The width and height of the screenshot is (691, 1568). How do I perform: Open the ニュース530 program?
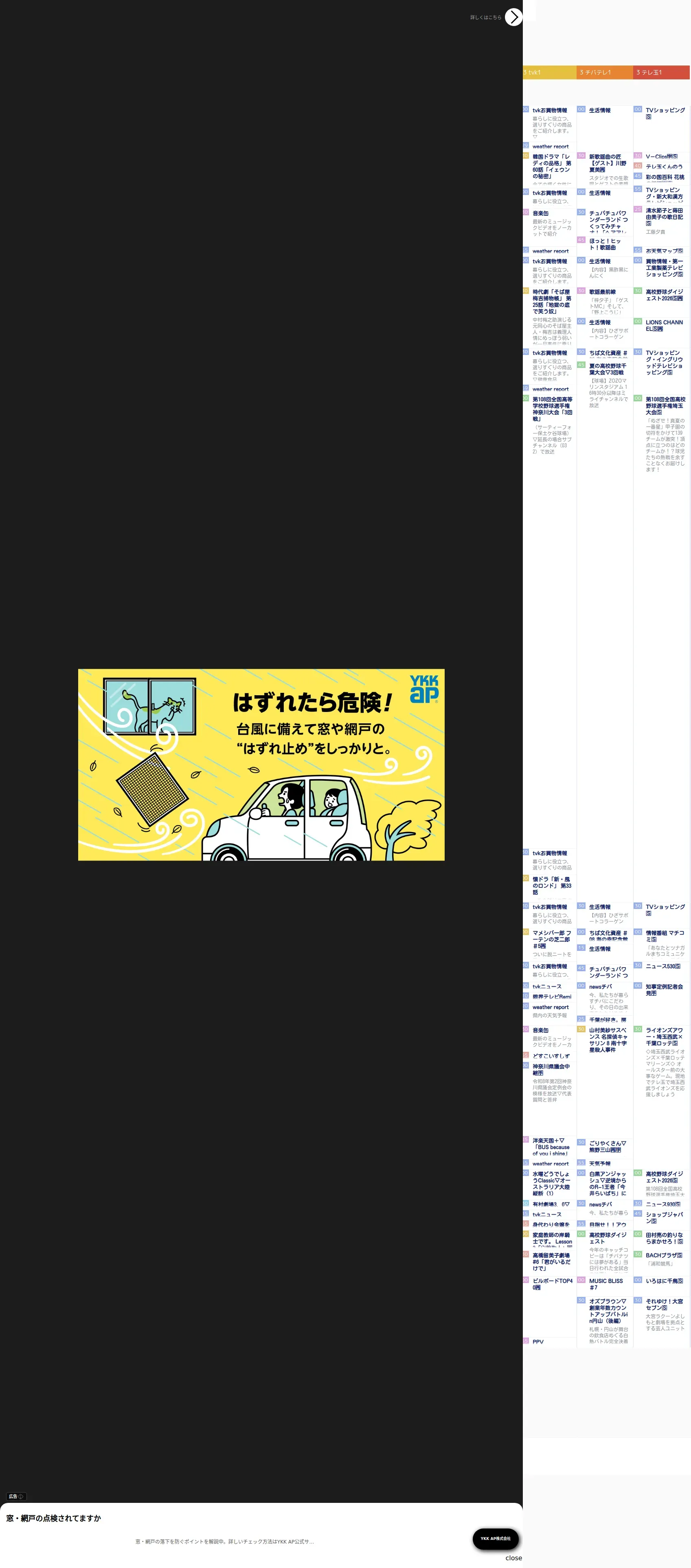[x=663, y=966]
